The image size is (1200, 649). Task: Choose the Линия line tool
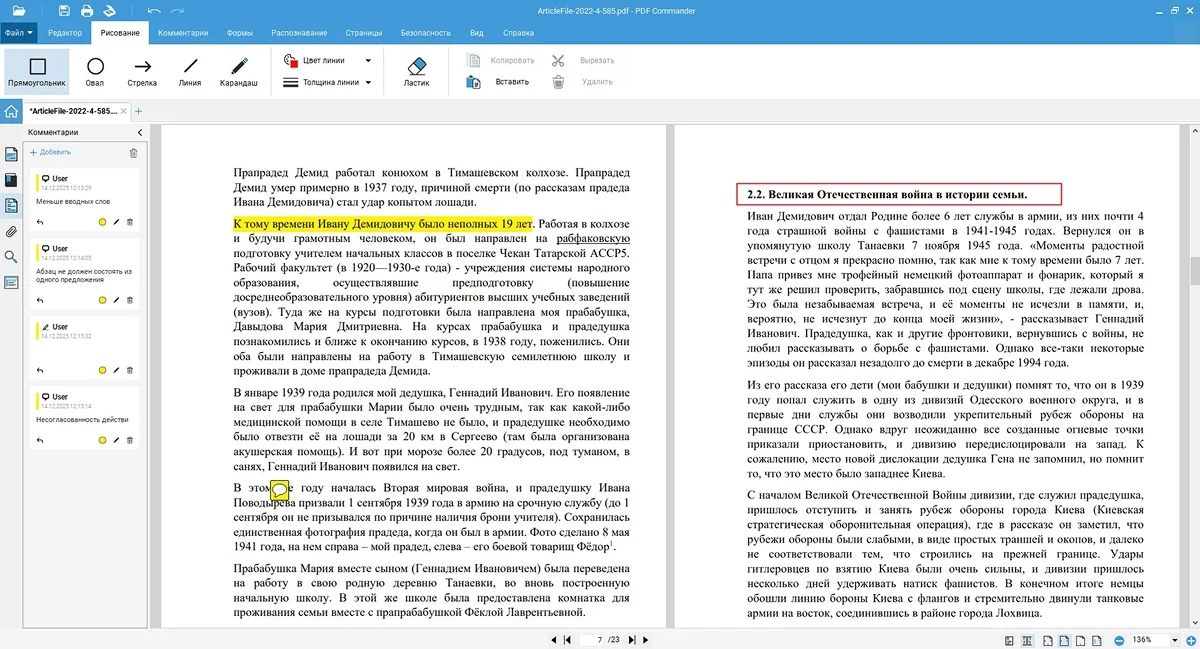[x=190, y=71]
